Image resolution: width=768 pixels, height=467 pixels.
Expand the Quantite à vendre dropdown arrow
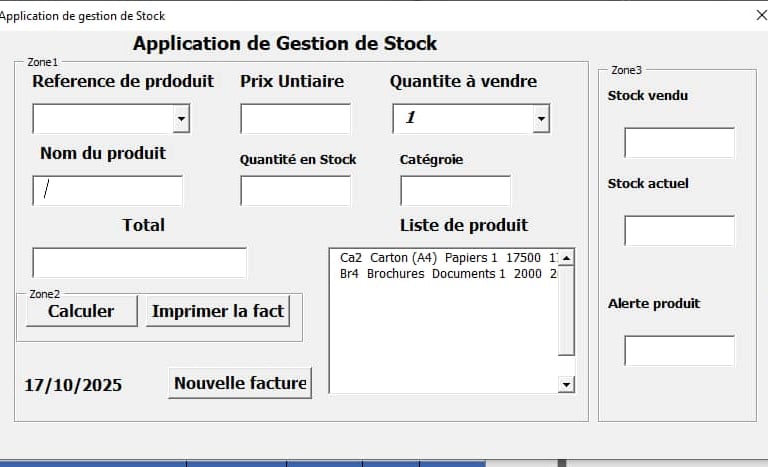pyautogui.click(x=541, y=119)
